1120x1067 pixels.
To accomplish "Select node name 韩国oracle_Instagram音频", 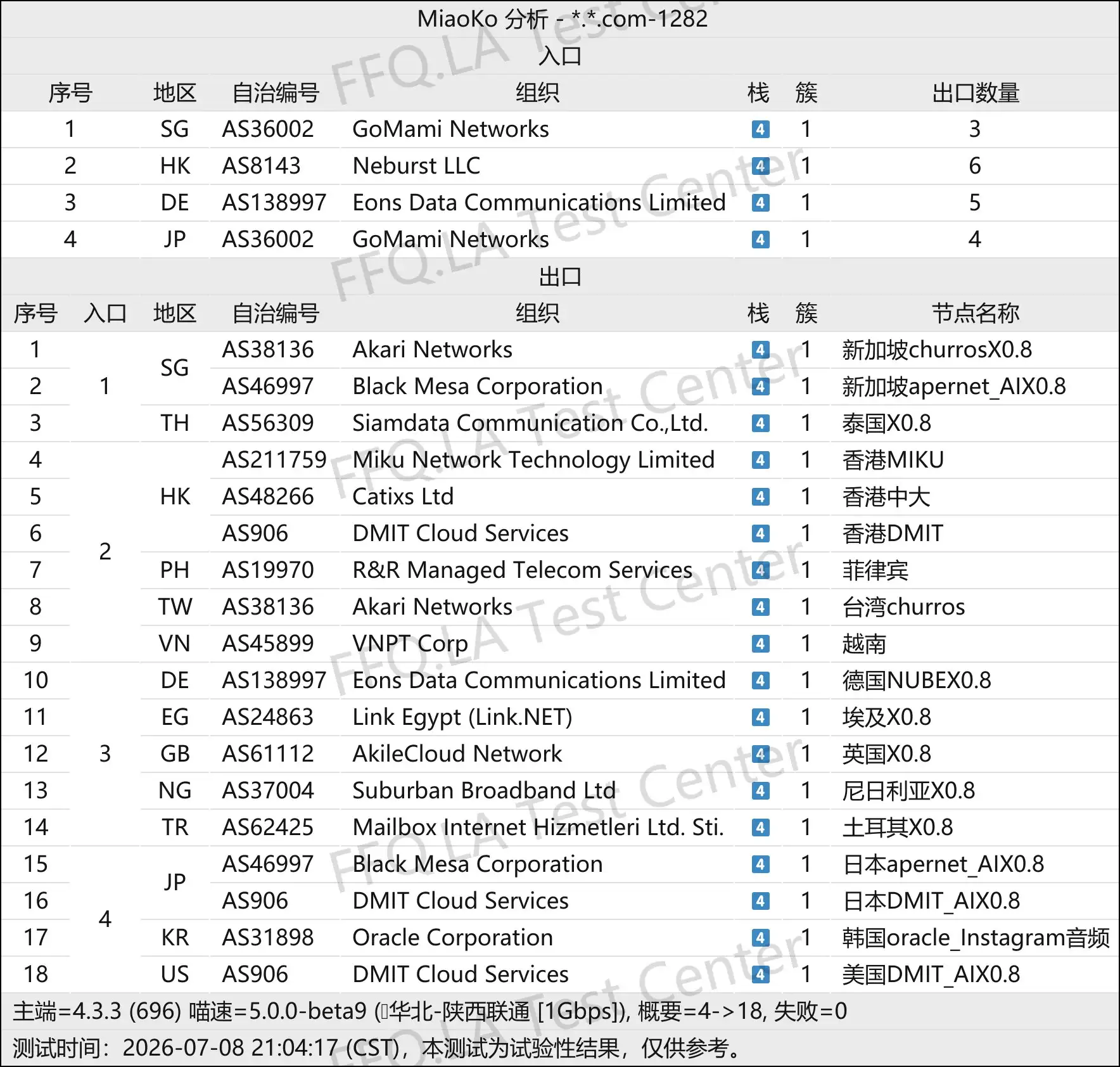I will pyautogui.click(x=976, y=938).
